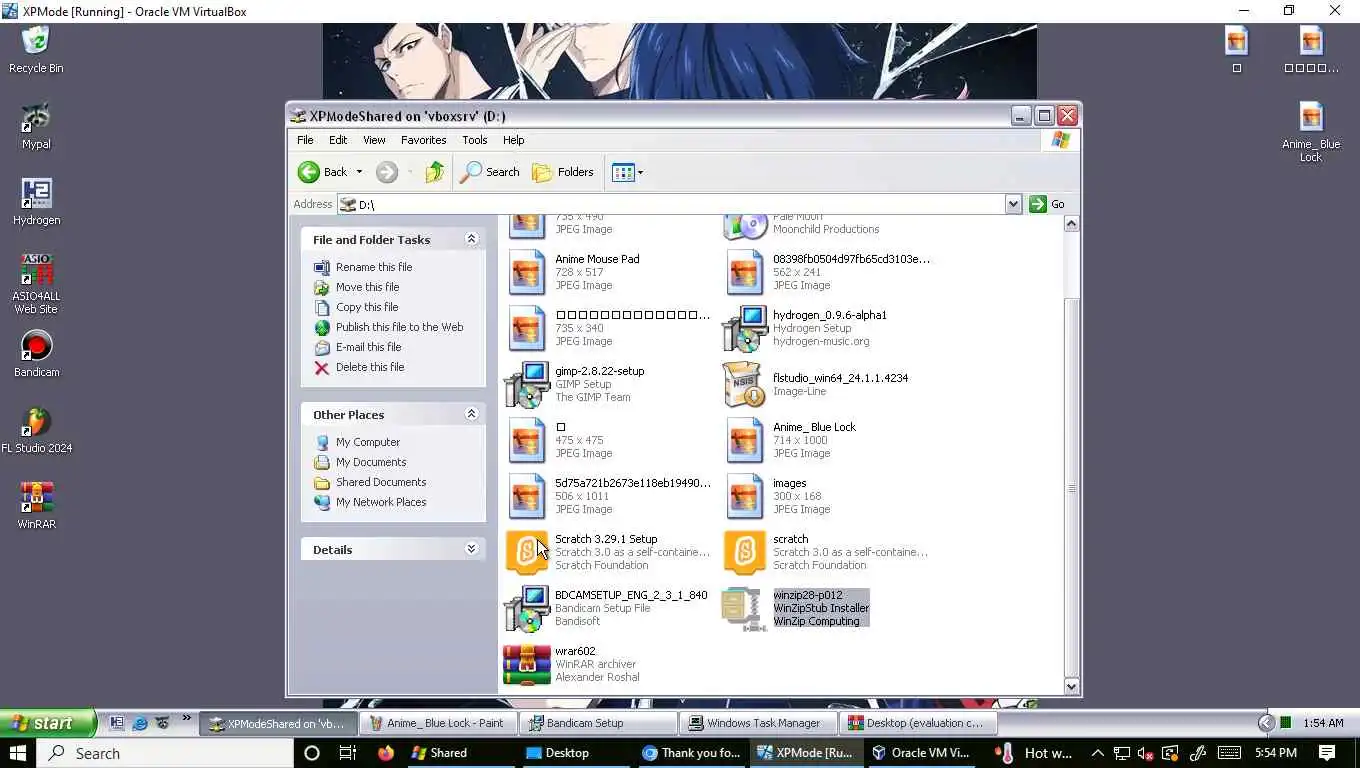Launch Mypal from the desktop
Image resolution: width=1360 pixels, height=768 pixels.
point(36,126)
